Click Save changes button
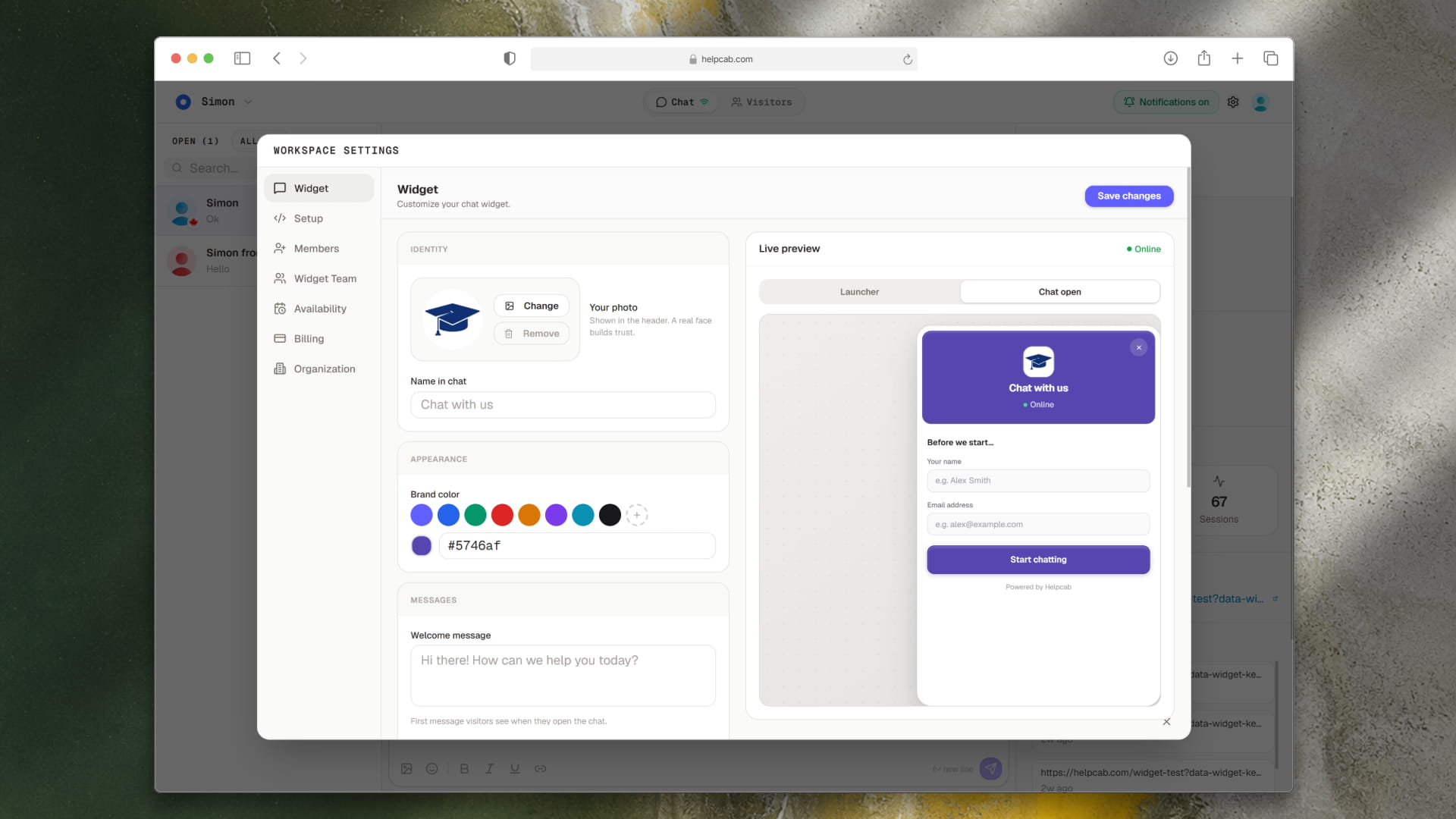1456x819 pixels. pyautogui.click(x=1129, y=196)
